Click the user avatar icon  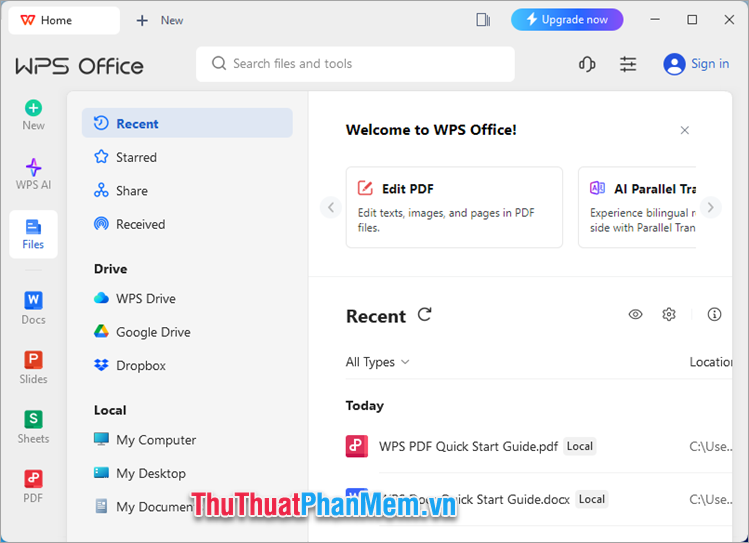click(x=674, y=64)
